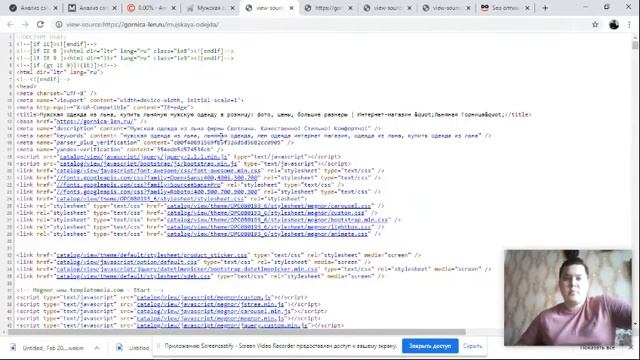Image resolution: width=640 pixels, height=360 pixels.
Task: Click 'Megnor www.templatemela.com - Start' comment
Action: tap(90, 290)
